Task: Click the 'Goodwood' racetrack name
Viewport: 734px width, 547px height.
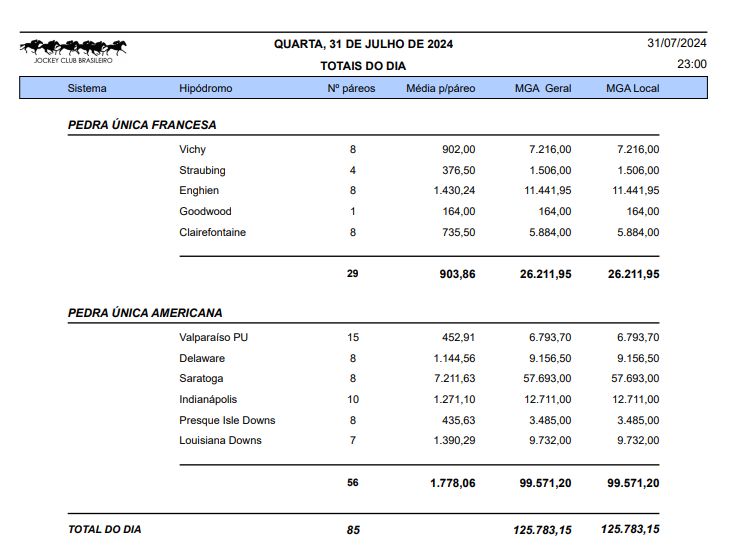Action: click(205, 212)
